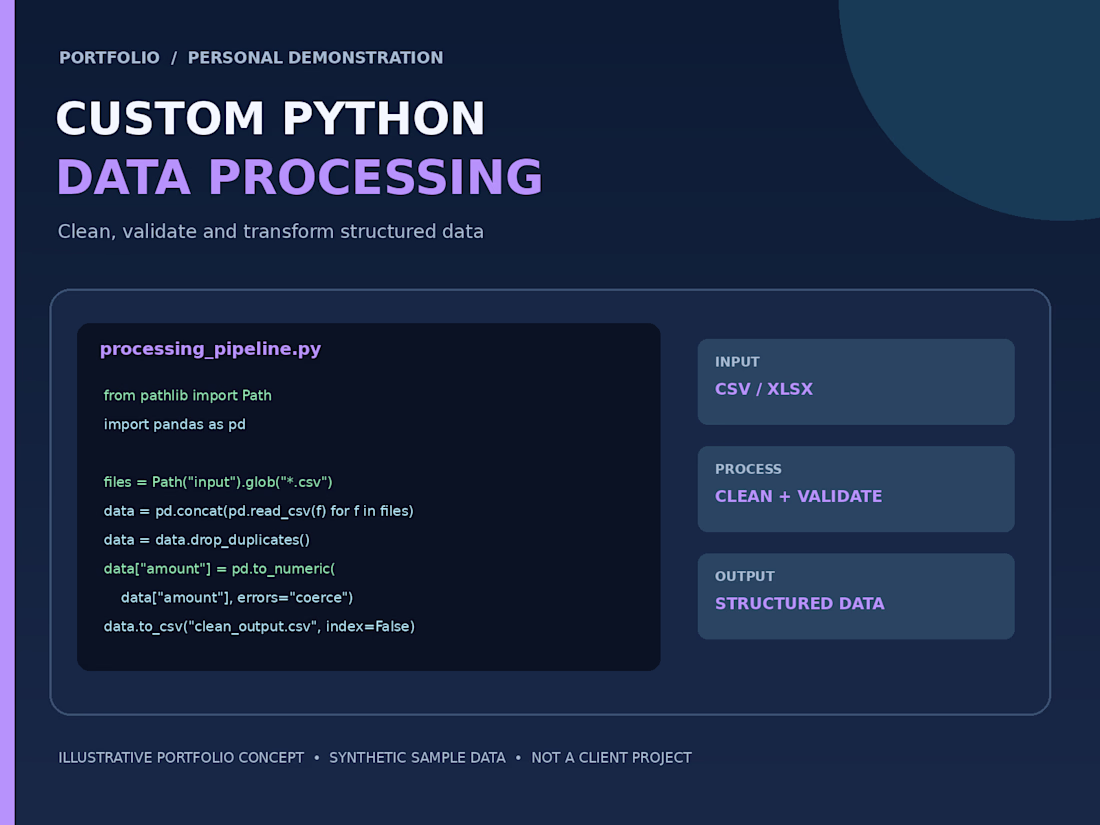This screenshot has height=825, width=1100.
Task: Select the 'data = pd.concat' code line
Action: point(259,511)
